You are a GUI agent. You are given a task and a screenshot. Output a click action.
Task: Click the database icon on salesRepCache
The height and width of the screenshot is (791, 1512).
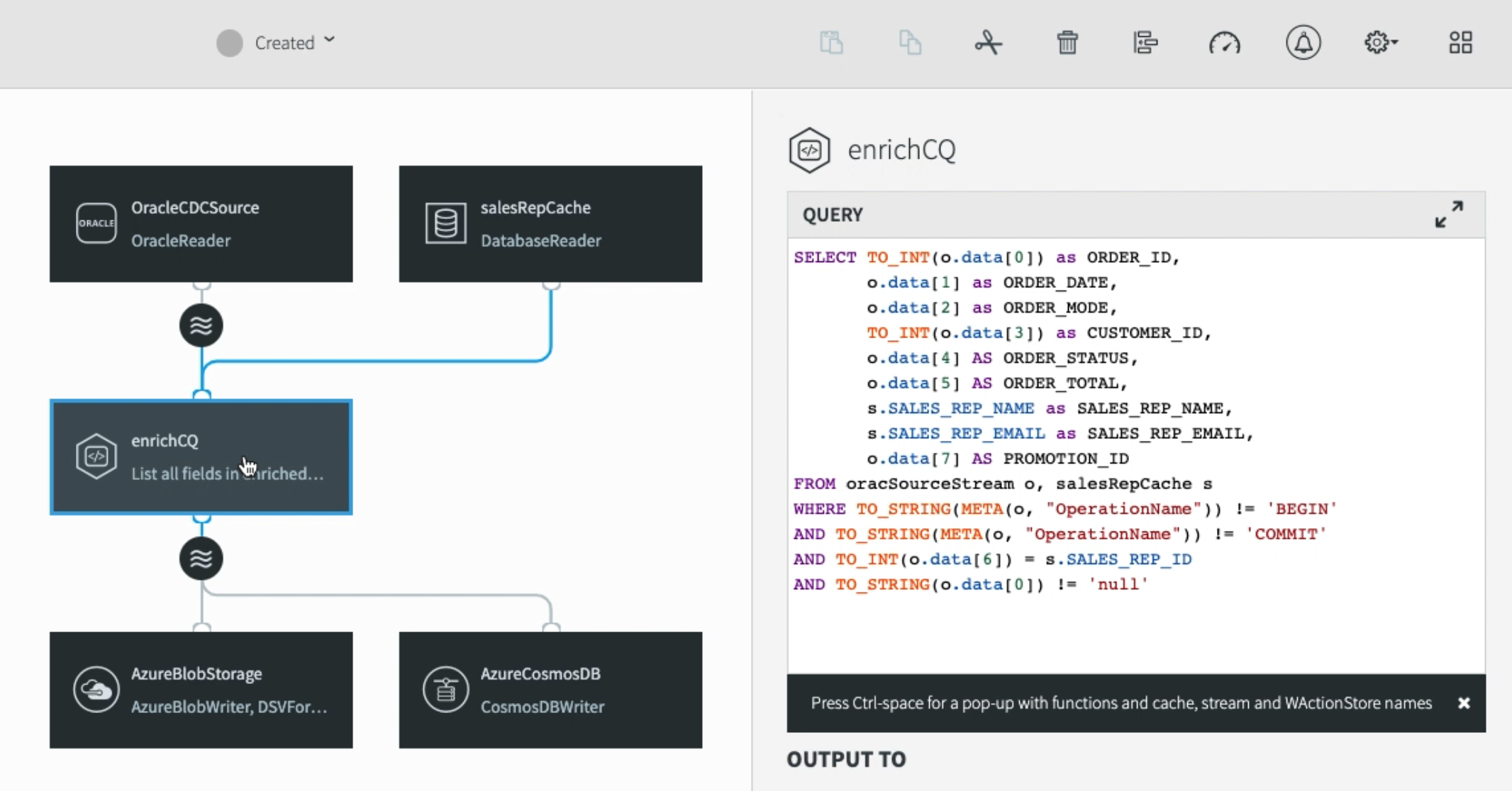click(x=445, y=223)
